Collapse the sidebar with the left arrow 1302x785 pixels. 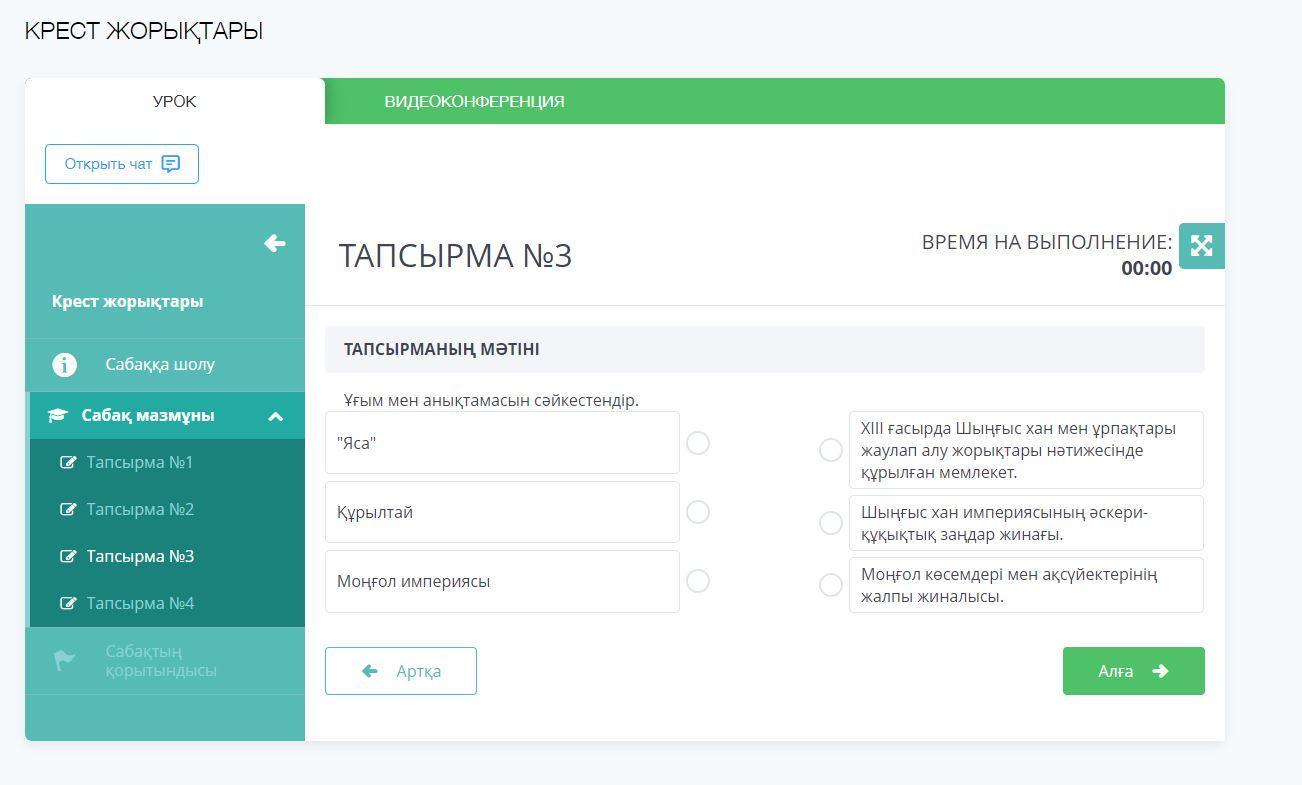point(275,243)
